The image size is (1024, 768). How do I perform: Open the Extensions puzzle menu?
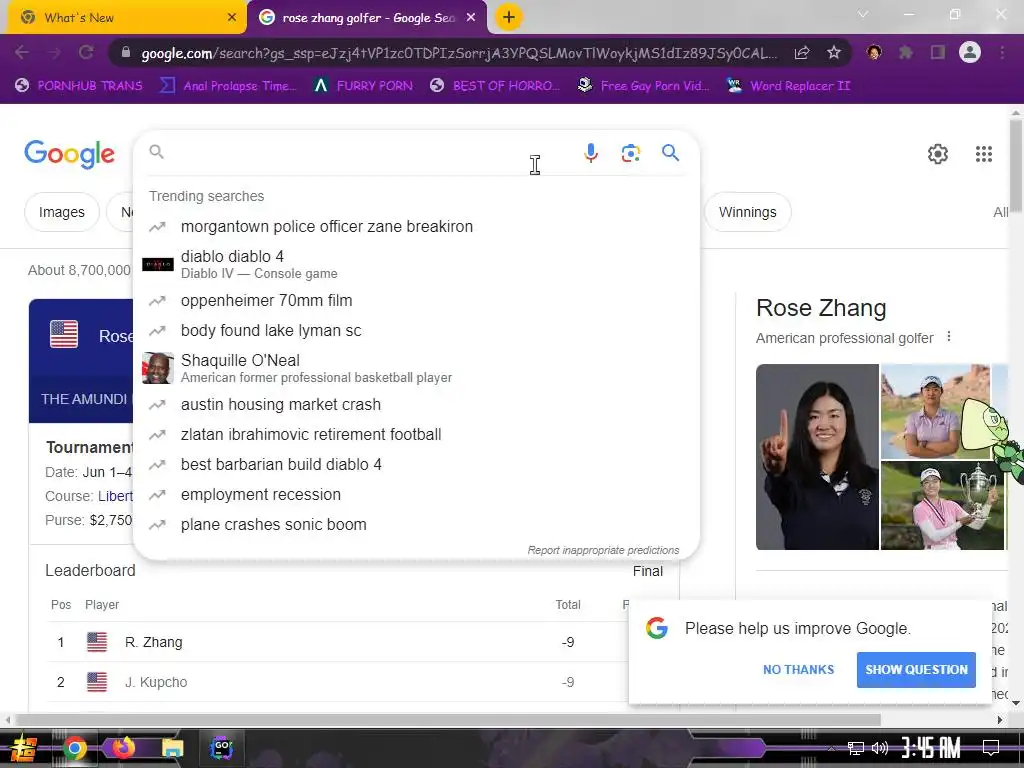906,53
